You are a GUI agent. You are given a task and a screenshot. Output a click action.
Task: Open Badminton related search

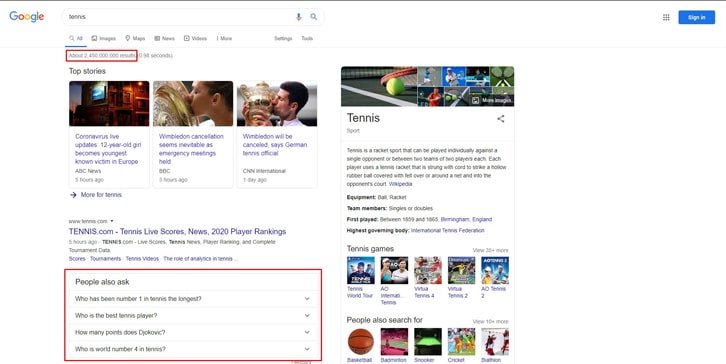point(394,345)
